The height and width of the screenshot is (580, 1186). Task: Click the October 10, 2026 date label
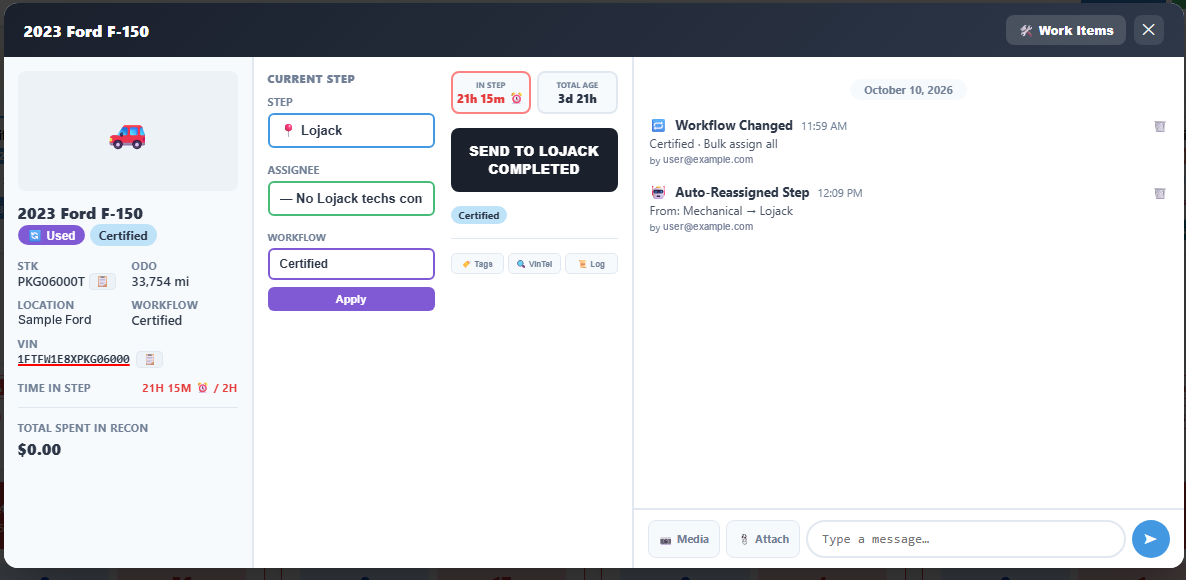click(908, 90)
